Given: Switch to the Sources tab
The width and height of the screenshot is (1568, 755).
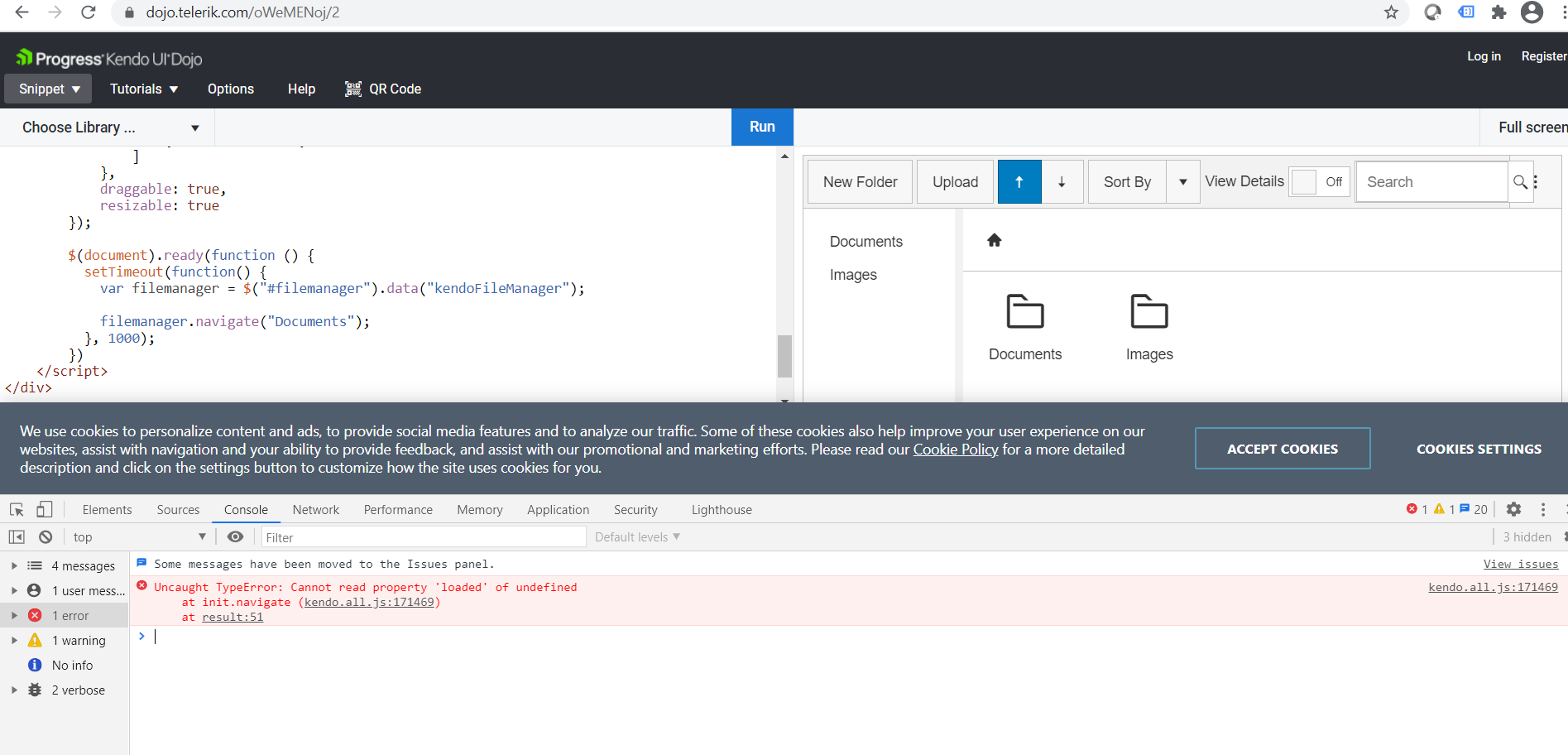Looking at the screenshot, I should pyautogui.click(x=178, y=510).
